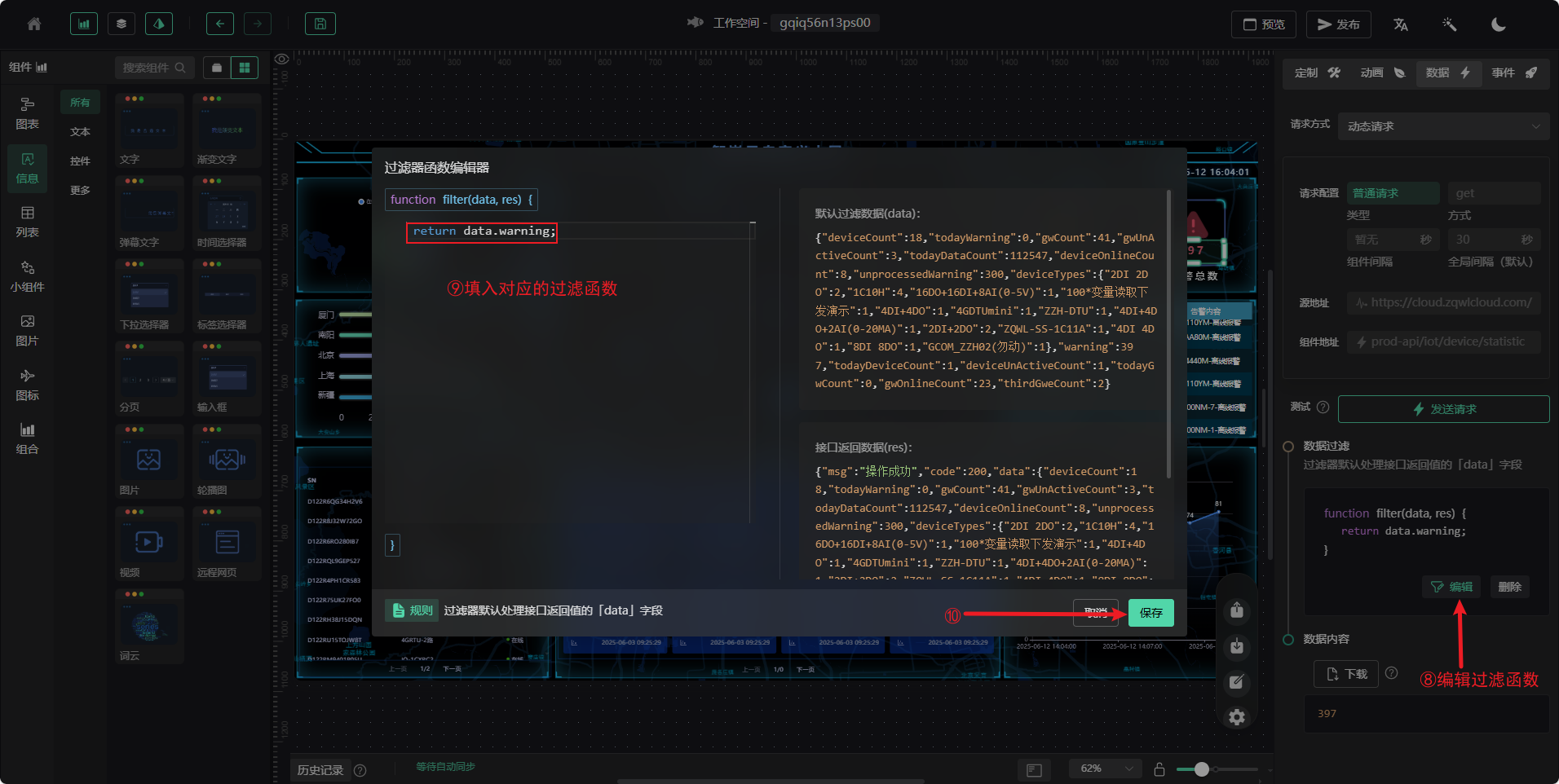
Task: Switch component list to grid view
Action: tap(244, 68)
